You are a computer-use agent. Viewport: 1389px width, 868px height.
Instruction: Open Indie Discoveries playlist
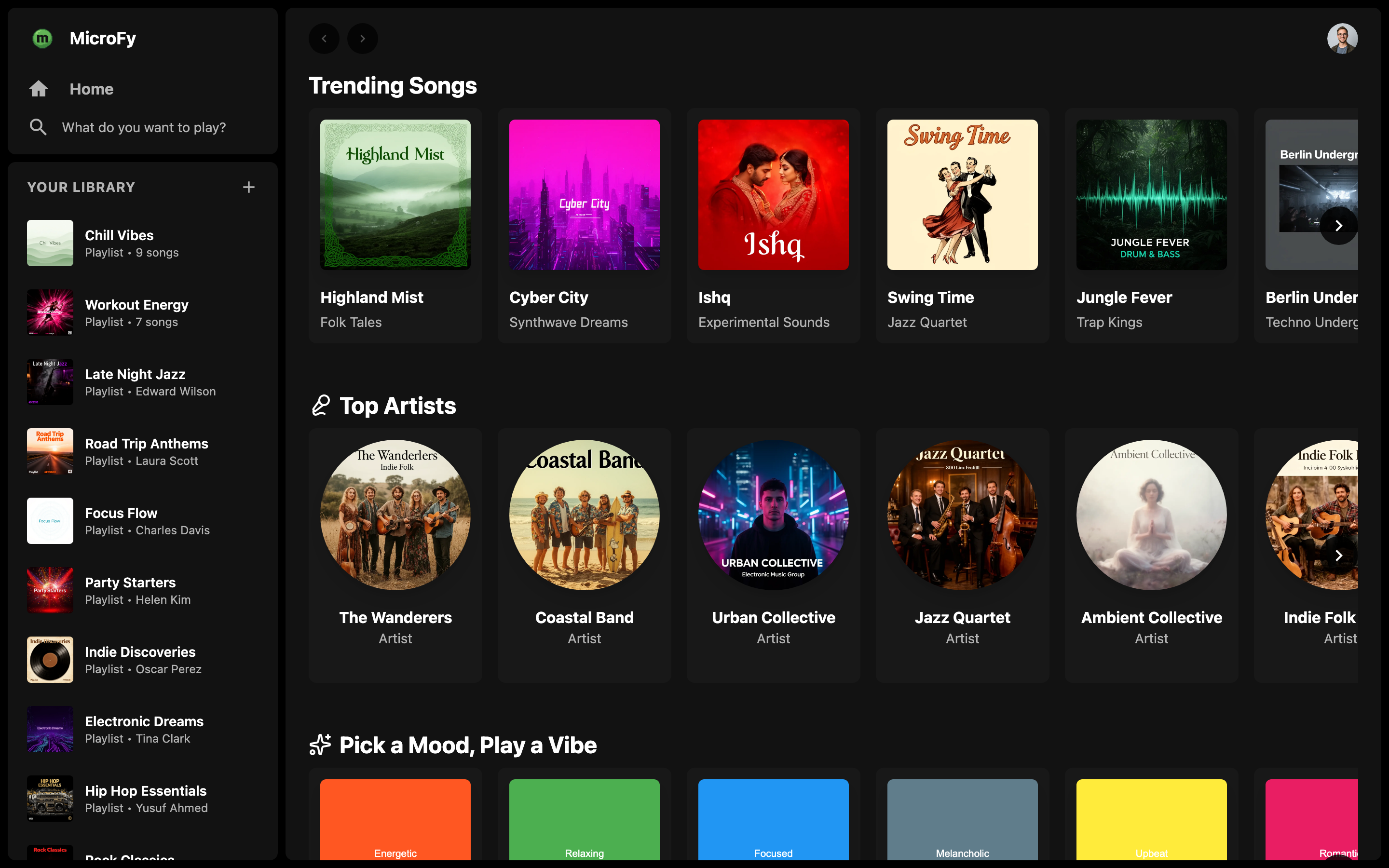point(143,660)
